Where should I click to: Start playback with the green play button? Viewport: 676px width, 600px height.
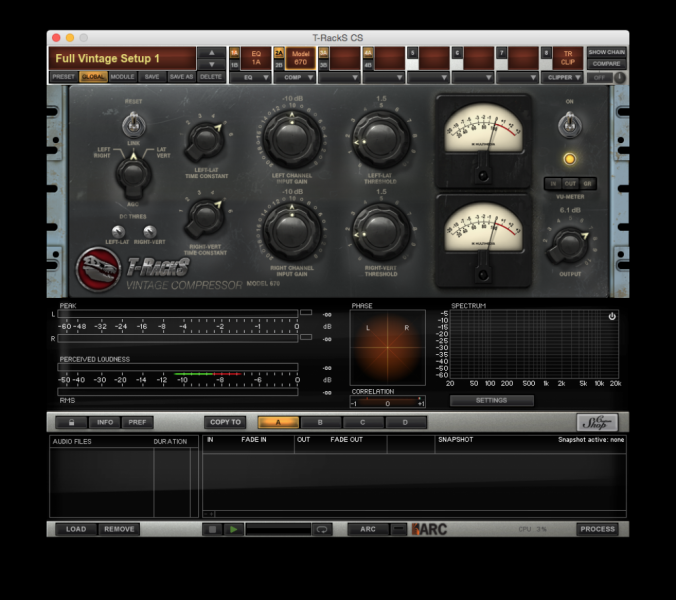point(233,529)
